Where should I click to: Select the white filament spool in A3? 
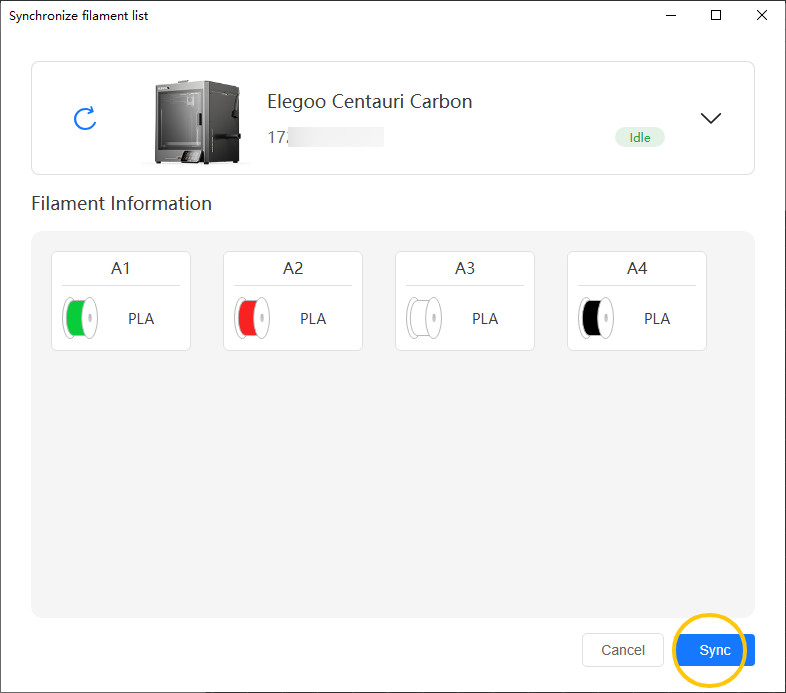point(424,318)
